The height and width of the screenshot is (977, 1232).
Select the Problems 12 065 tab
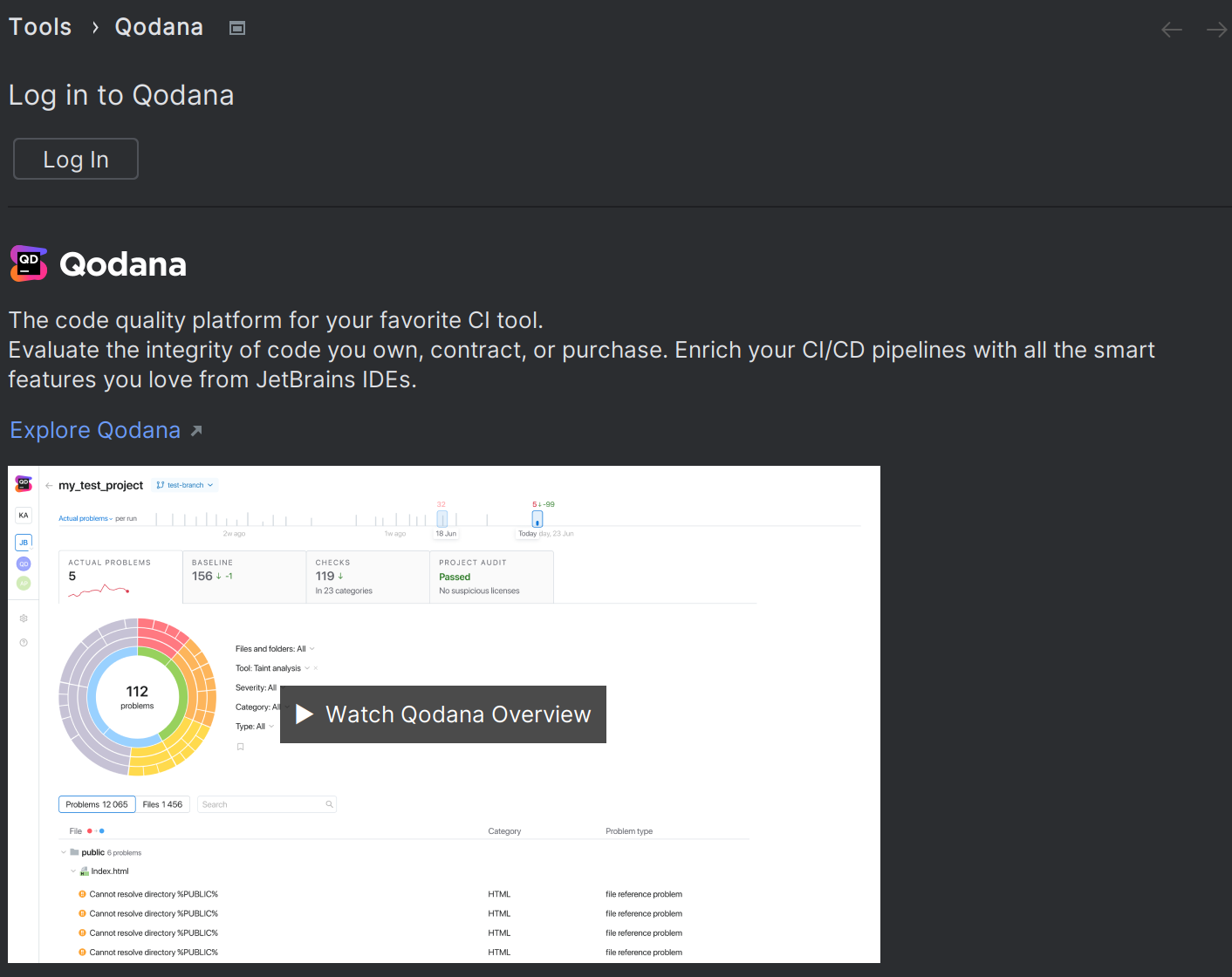[x=96, y=803]
